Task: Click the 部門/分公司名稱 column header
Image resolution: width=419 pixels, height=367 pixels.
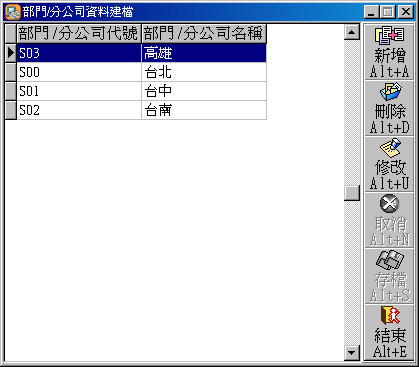Action: (204, 34)
